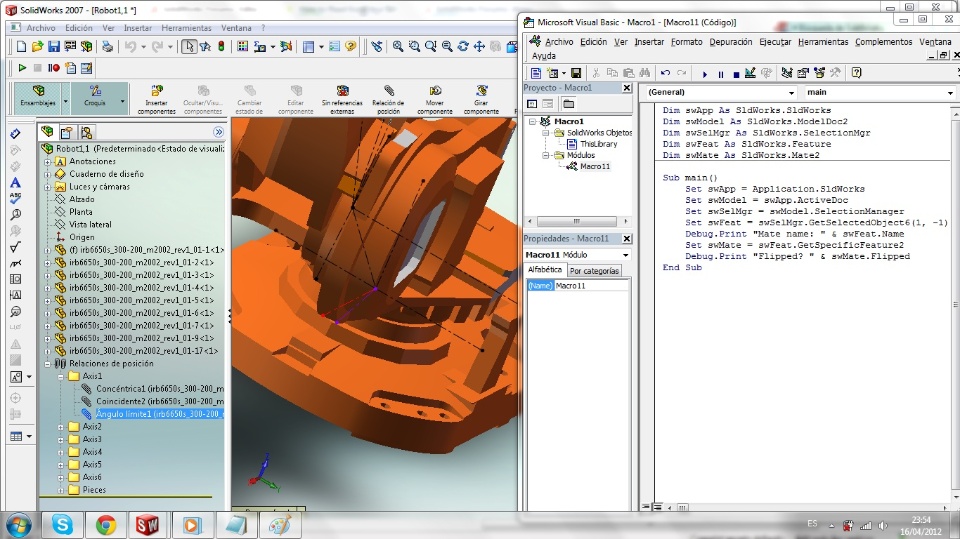Click the Google Chrome icon in the taskbar
960x539 pixels.
pos(106,525)
